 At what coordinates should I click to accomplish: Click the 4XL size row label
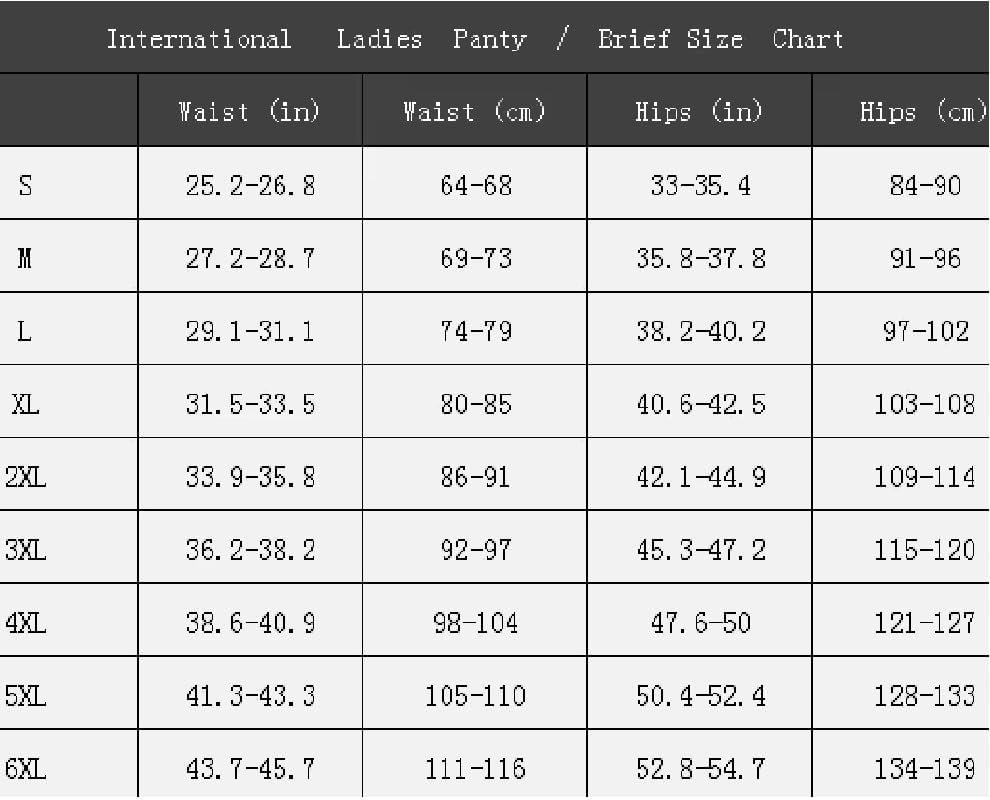[25, 623]
